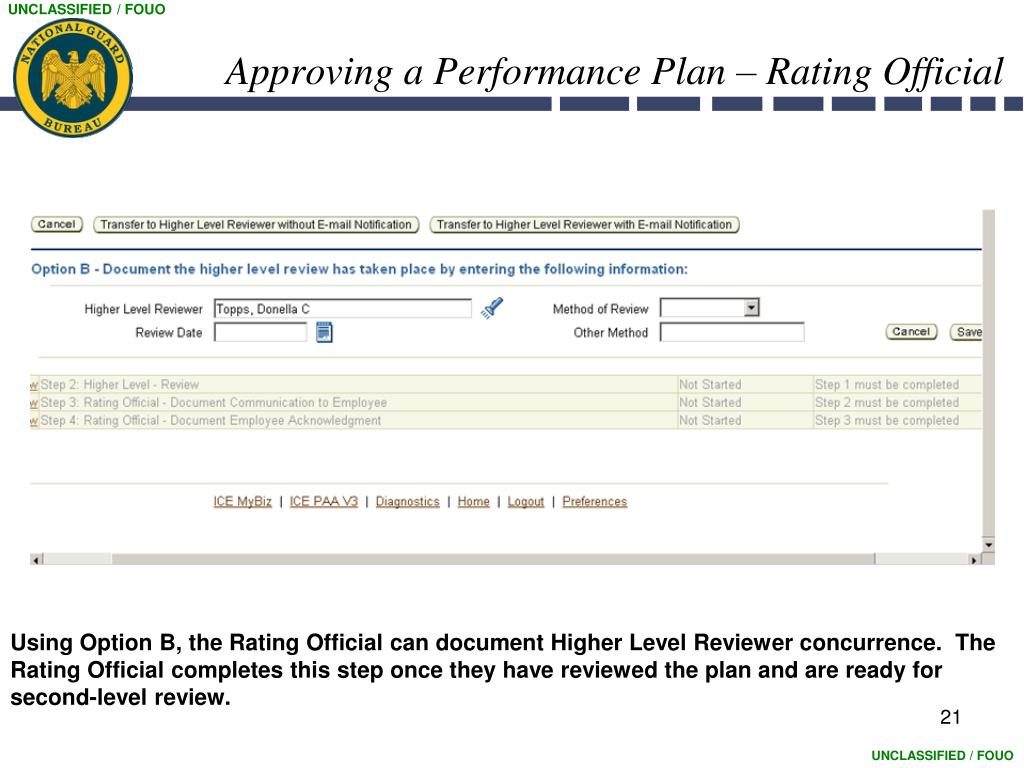Screen dimensions: 1024x768
Task: Click the Review Date input field
Action: [260, 332]
